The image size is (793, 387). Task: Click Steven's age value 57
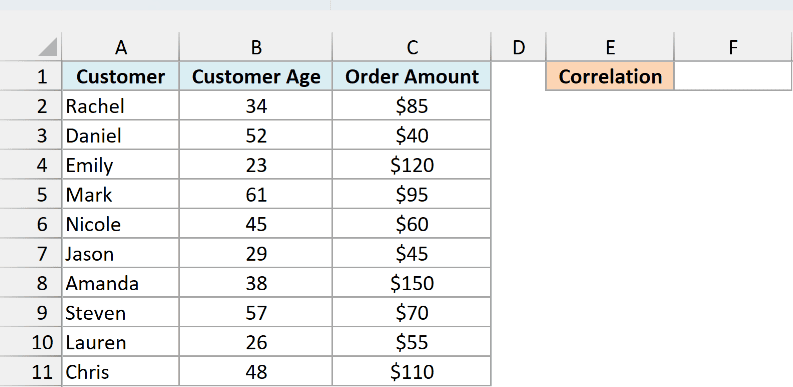click(x=256, y=313)
